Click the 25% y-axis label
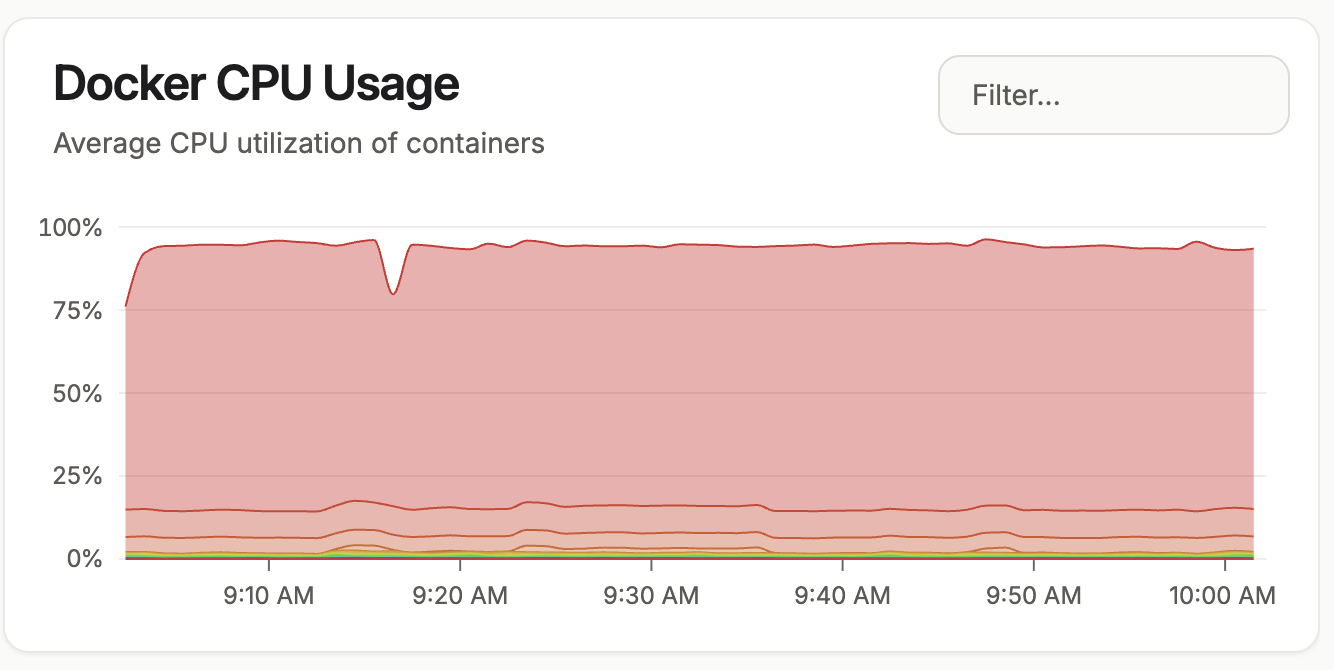Image resolution: width=1334 pixels, height=670 pixels. click(77, 476)
